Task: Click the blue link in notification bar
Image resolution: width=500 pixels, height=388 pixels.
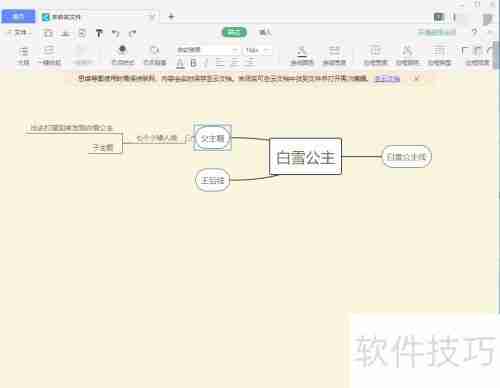Action: [x=387, y=79]
